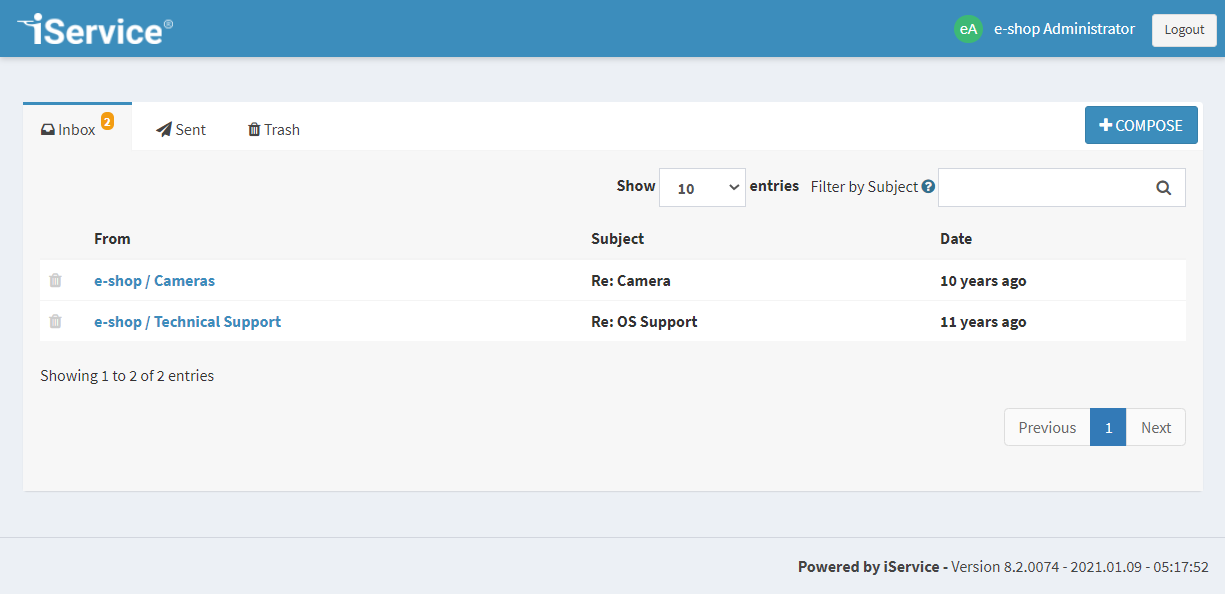Click the eA user avatar
Image resolution: width=1225 pixels, height=594 pixels.
[x=968, y=29]
